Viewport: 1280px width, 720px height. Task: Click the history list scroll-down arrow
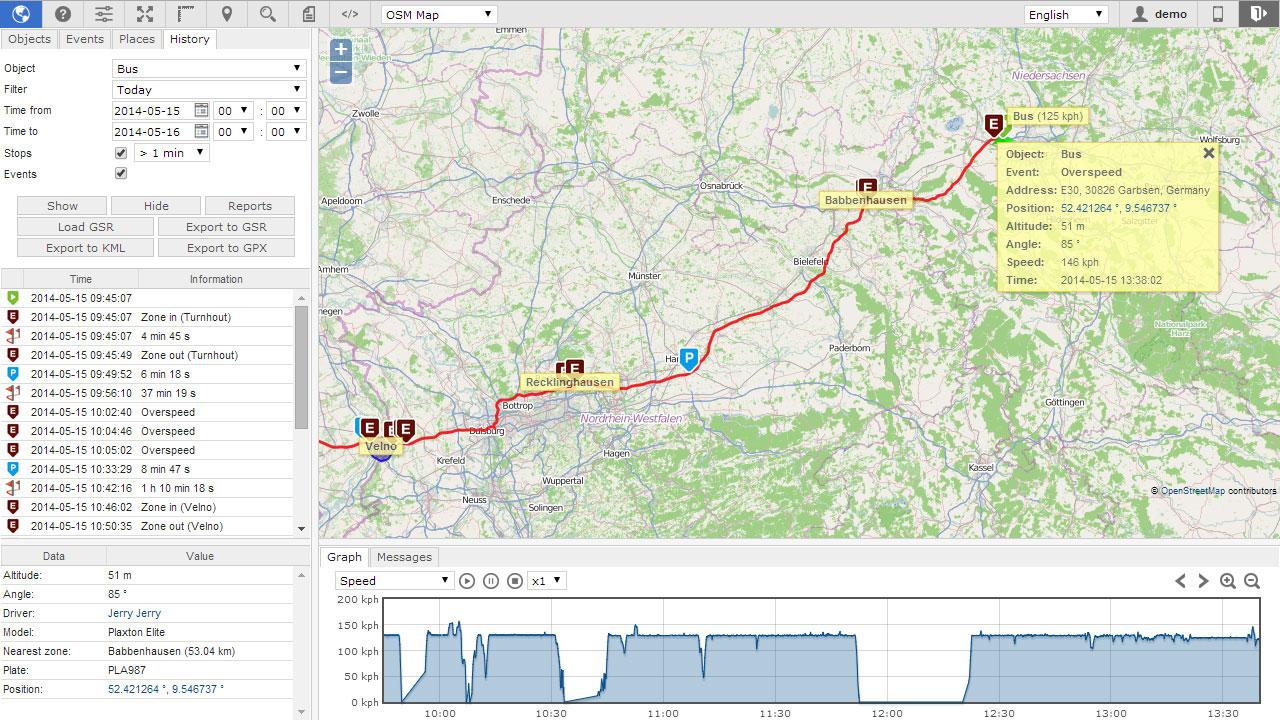(302, 528)
